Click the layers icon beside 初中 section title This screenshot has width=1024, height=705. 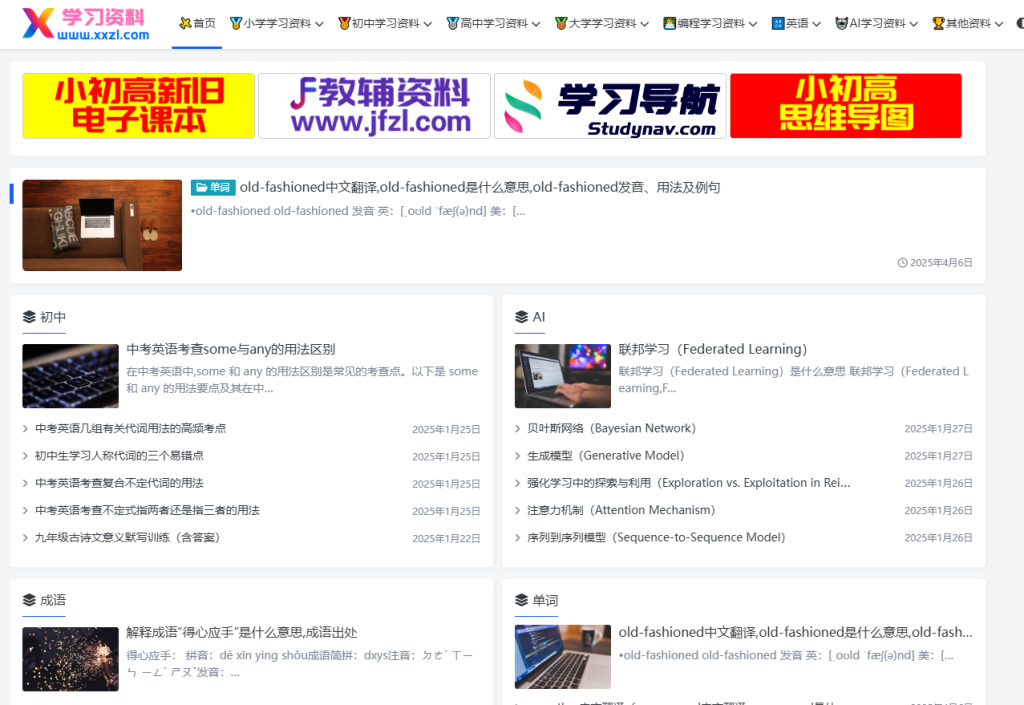pos(29,317)
